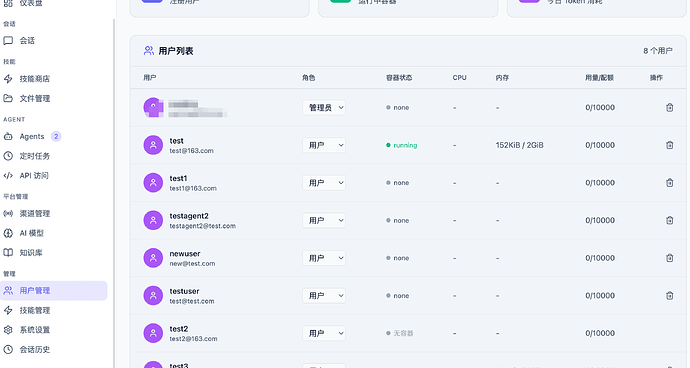690x368 pixels.
Task: Click the 用户管理 people icon in sidebar
Action: pos(8,291)
